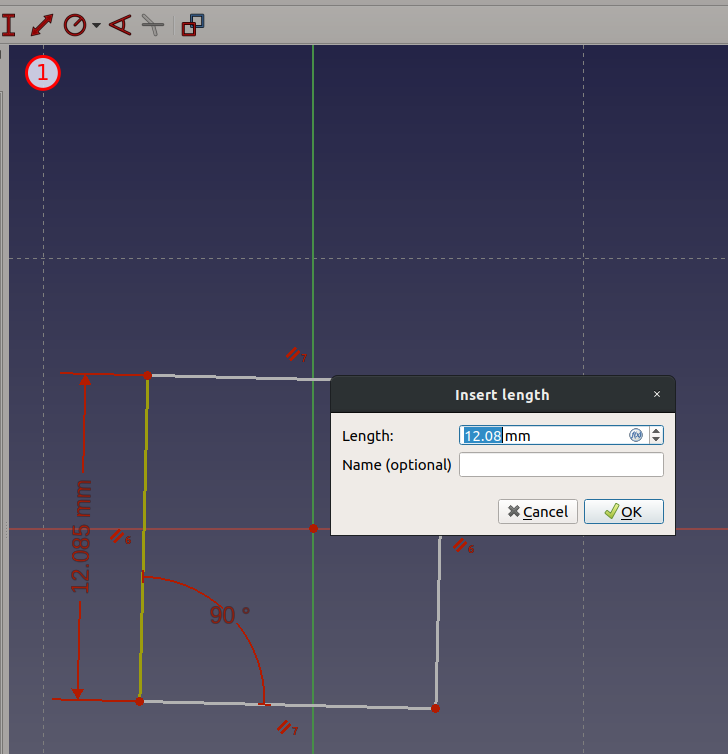Select the vertical distance constraint tool

(8, 24)
